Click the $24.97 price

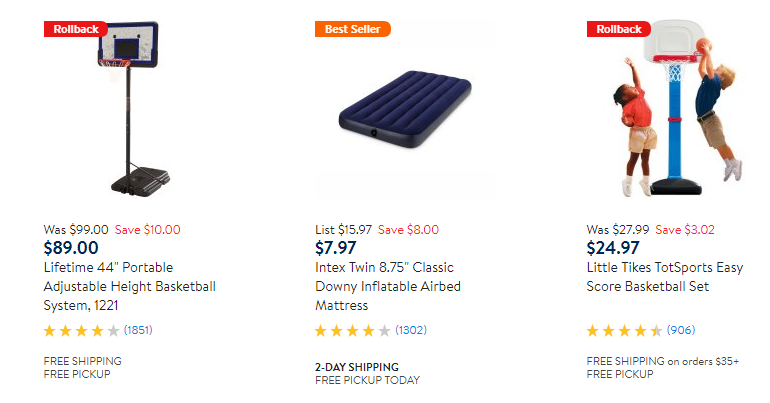(x=613, y=248)
